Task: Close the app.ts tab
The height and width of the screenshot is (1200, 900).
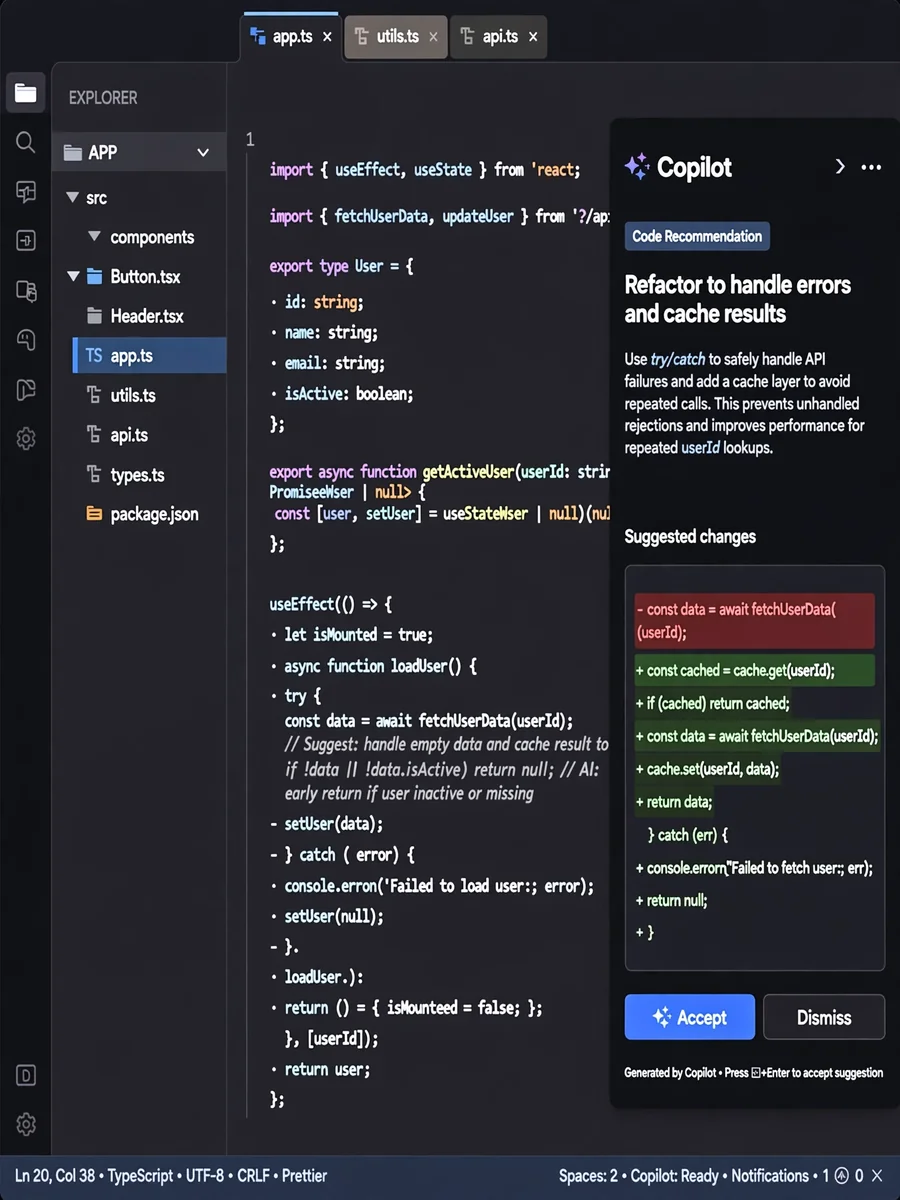Action: [327, 37]
